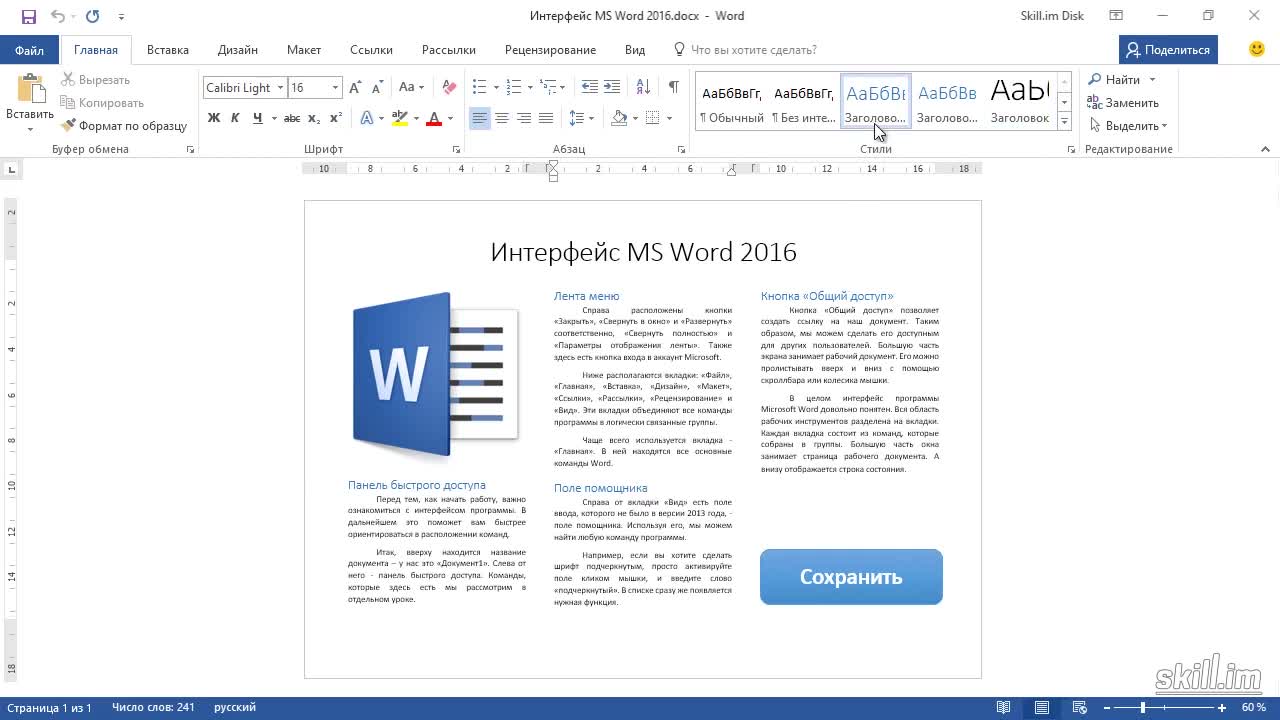
Task: Toggle paragraph marks (¶) display
Action: pos(674,88)
